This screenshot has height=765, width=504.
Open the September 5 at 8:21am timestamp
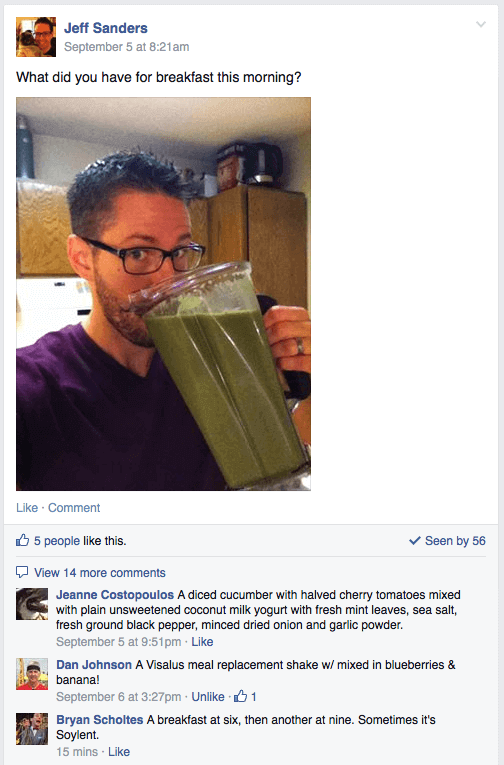click(x=126, y=47)
